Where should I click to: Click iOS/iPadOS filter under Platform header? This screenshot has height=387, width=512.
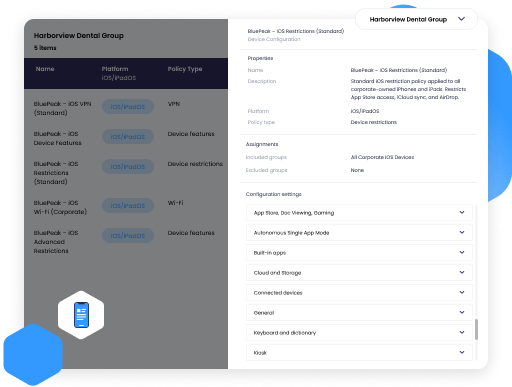pos(119,78)
